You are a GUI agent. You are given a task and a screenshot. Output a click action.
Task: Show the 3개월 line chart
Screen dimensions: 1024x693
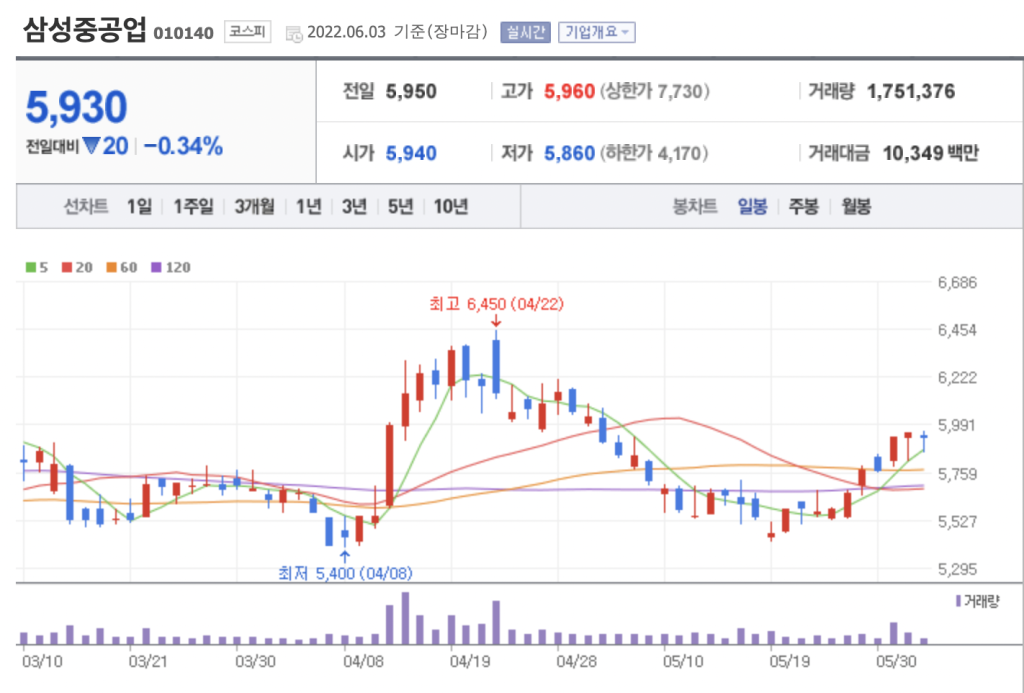257,207
